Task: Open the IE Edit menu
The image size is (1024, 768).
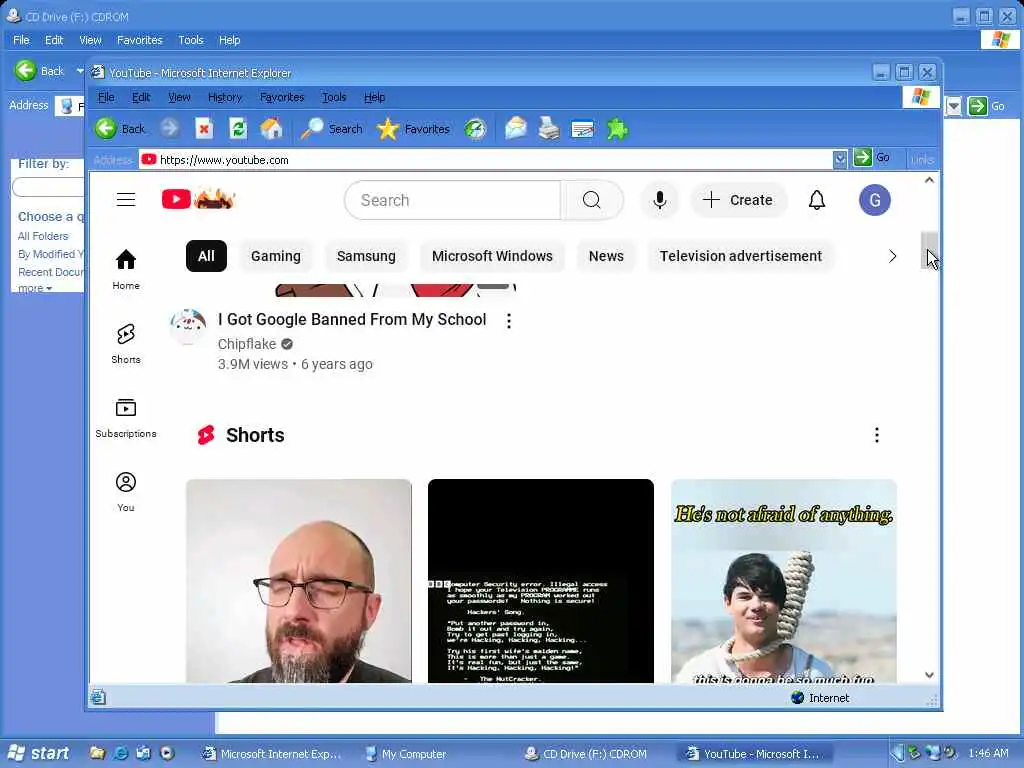Action: coord(141,97)
